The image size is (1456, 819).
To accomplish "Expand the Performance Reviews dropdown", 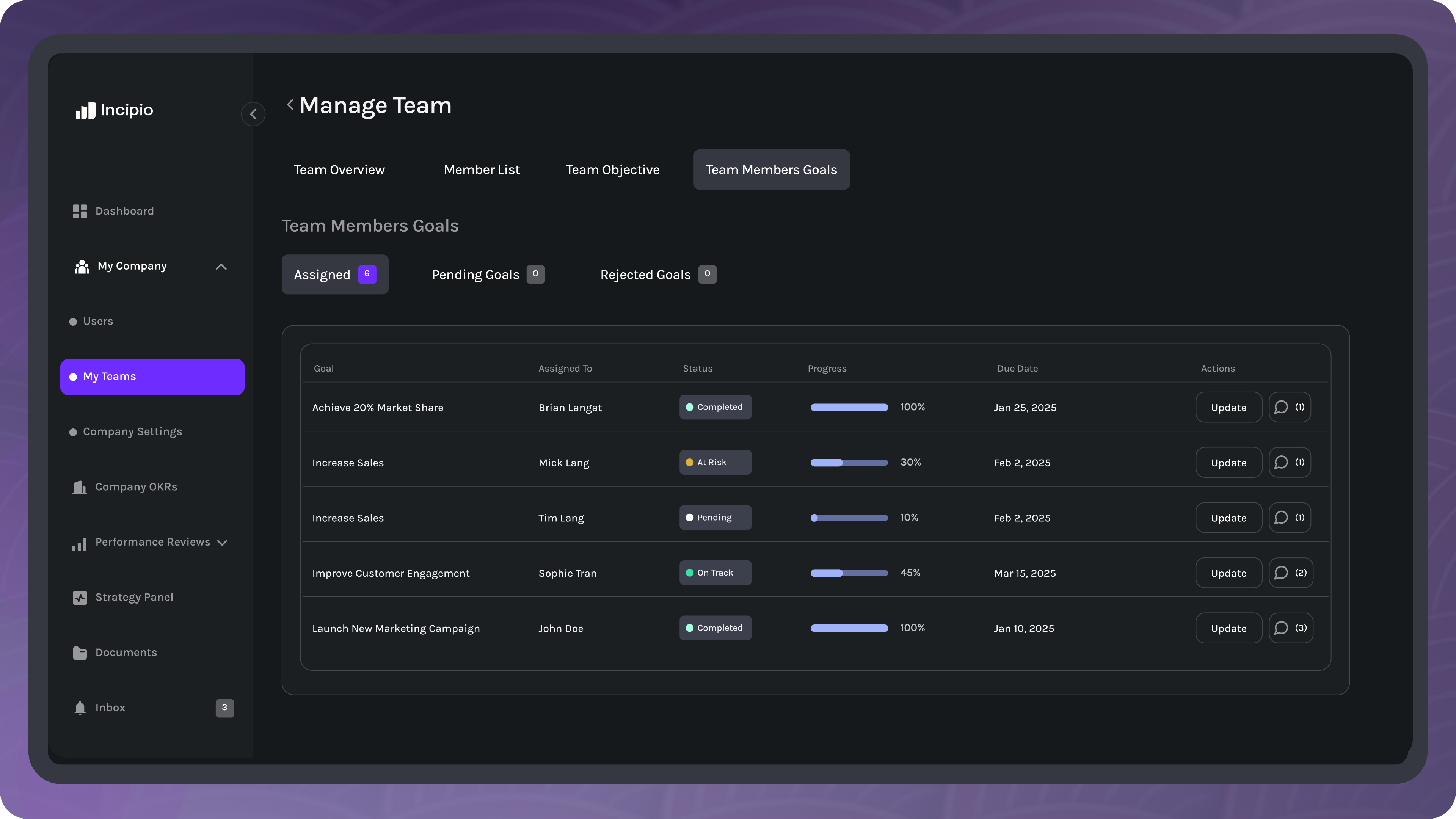I will click(222, 543).
